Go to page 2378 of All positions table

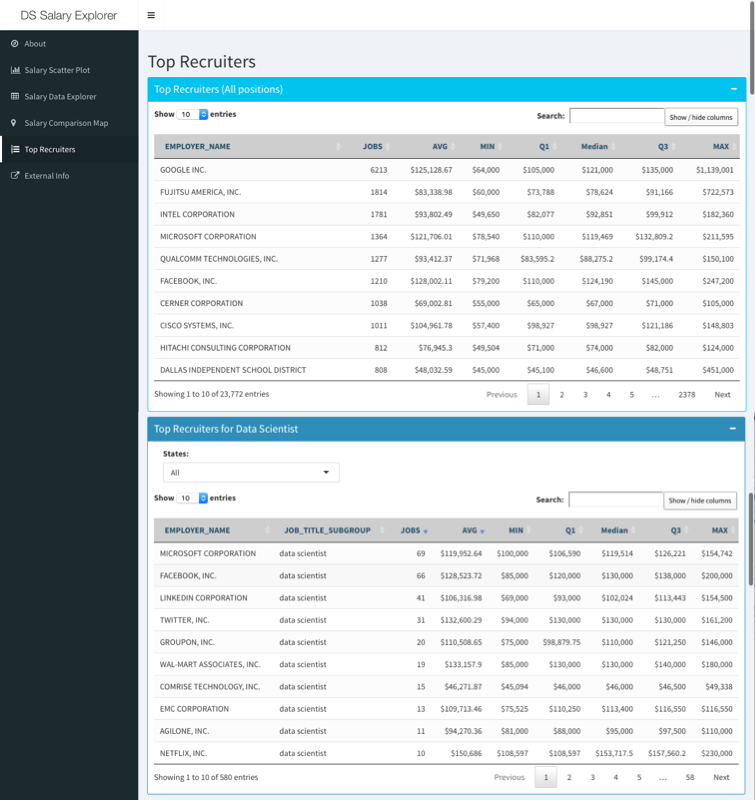pos(687,394)
